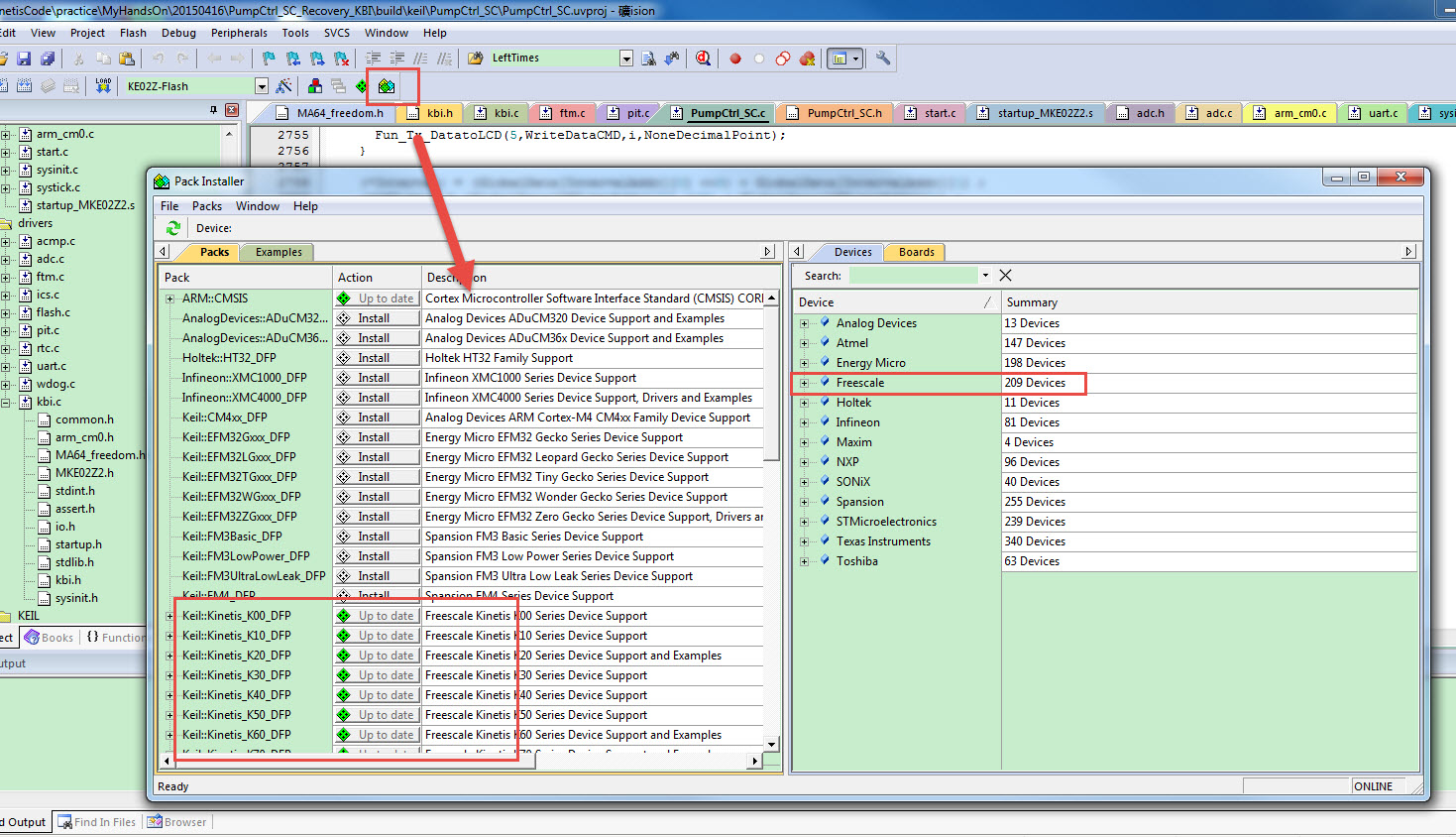Open the Find In Files output tab
1456x837 pixels.
(97, 822)
